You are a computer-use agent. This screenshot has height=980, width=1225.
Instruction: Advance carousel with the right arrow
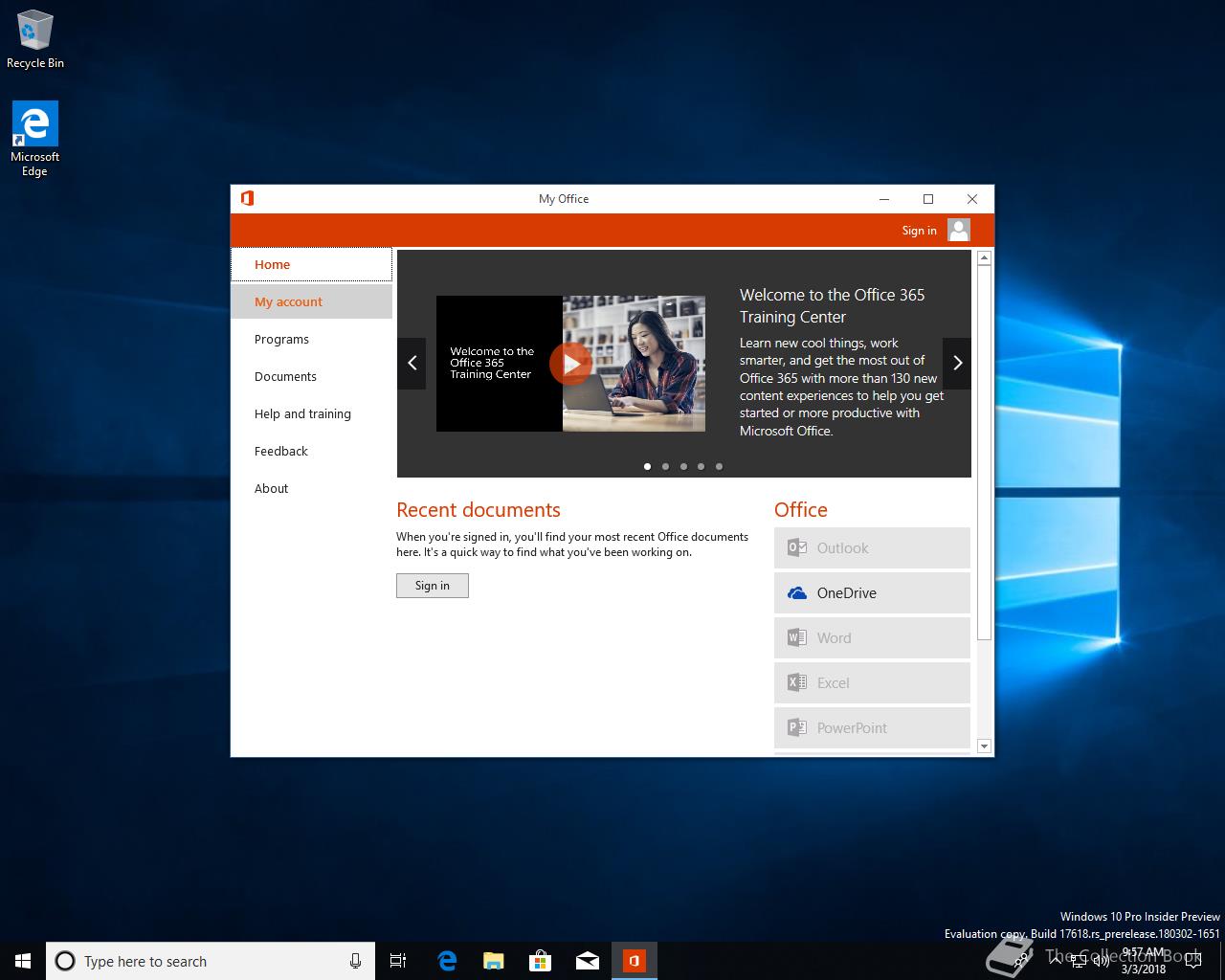pos(957,364)
